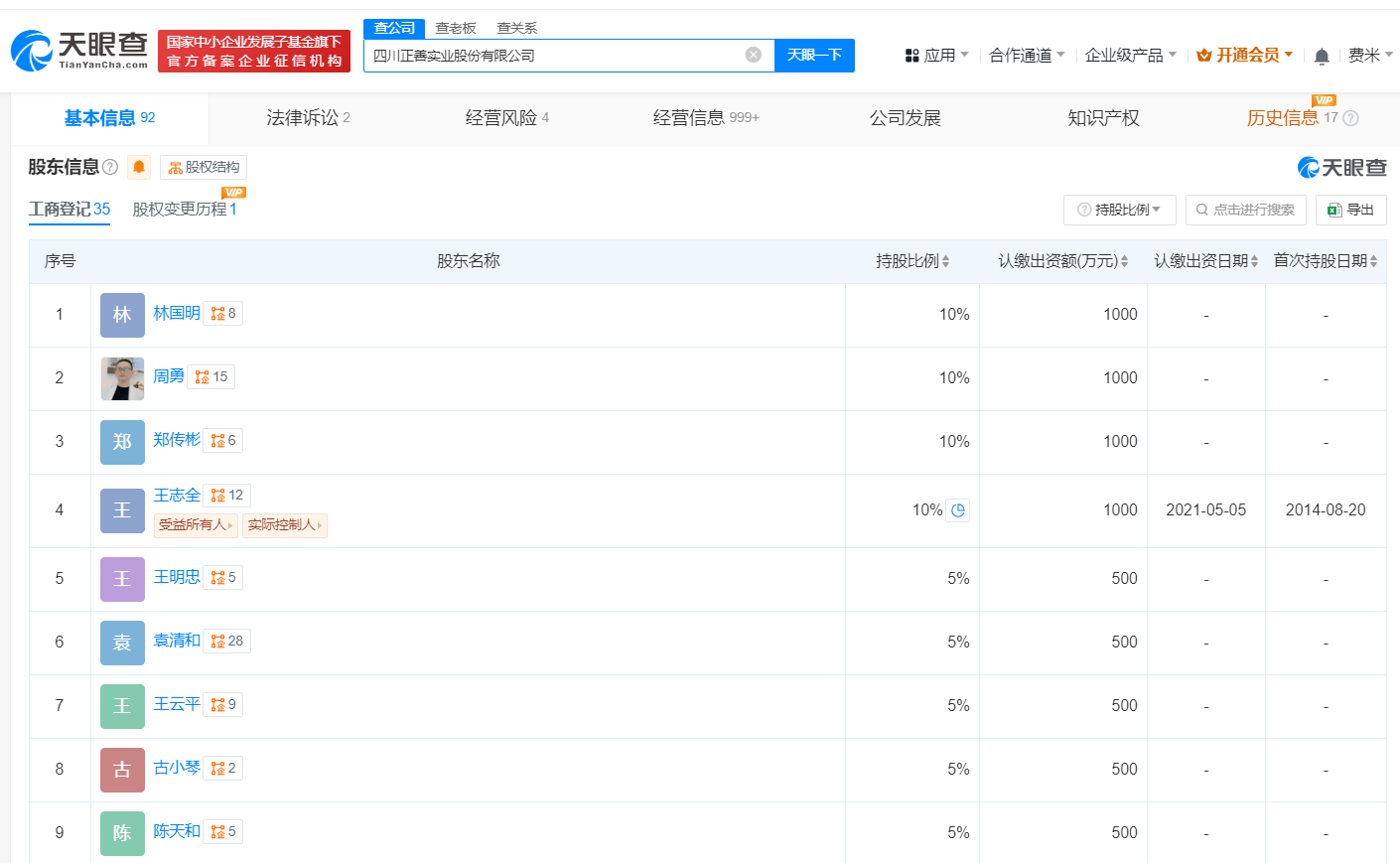Click the question mark icon beside 股东信息

108,167
